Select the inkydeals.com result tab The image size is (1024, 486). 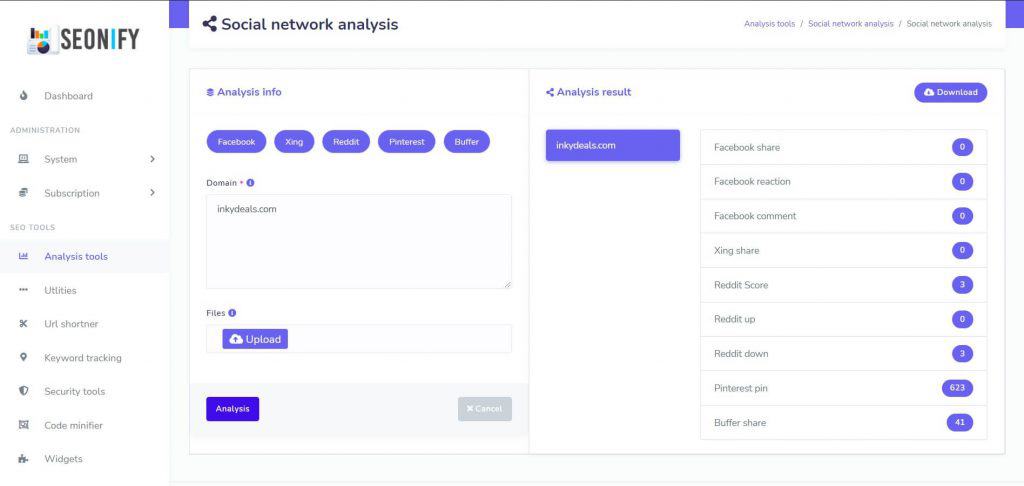click(613, 145)
